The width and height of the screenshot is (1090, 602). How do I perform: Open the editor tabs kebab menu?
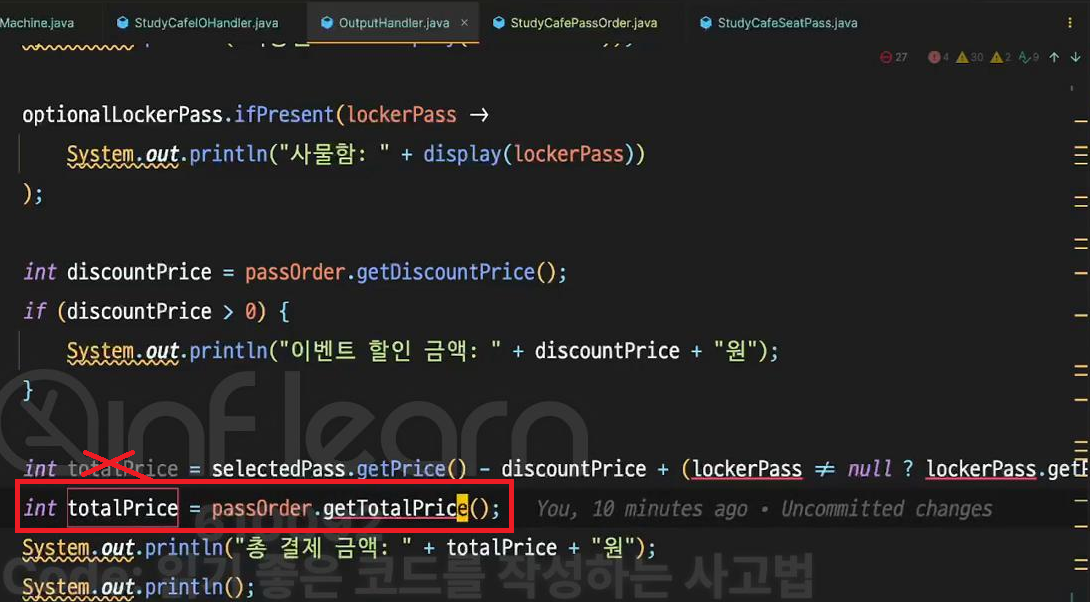pyautogui.click(x=1070, y=23)
